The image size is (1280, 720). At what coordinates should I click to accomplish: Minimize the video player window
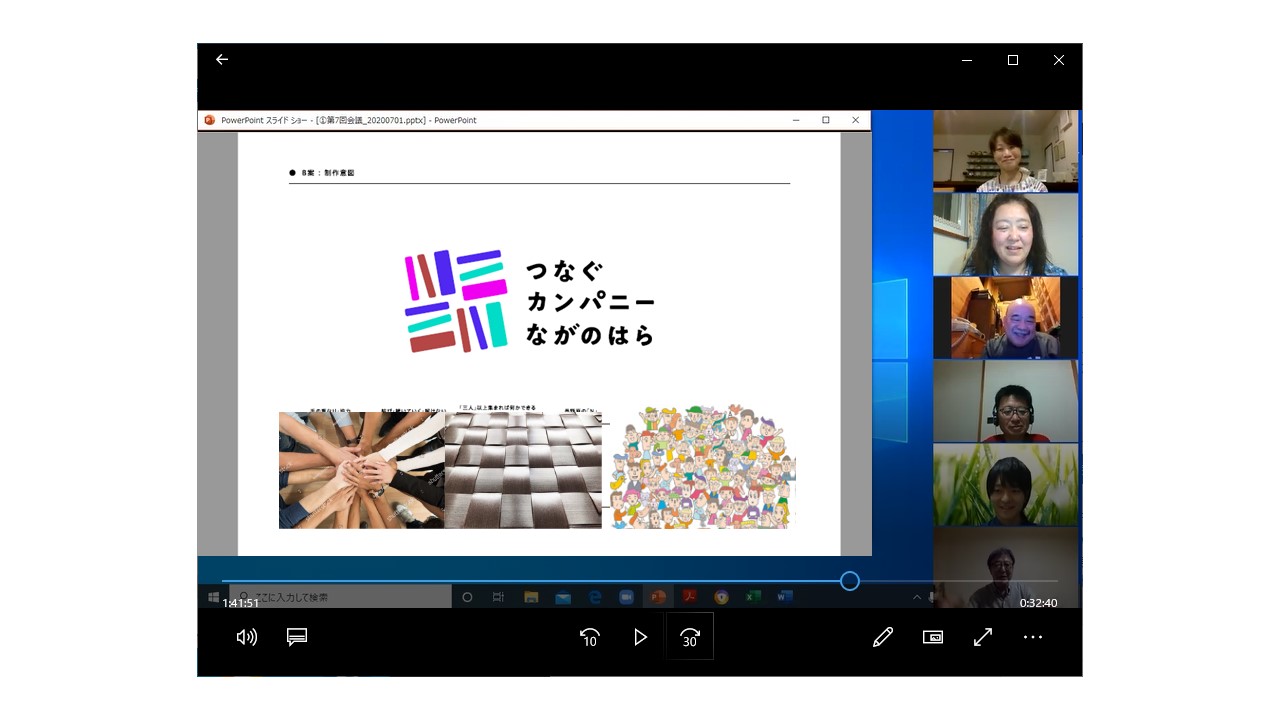967,60
